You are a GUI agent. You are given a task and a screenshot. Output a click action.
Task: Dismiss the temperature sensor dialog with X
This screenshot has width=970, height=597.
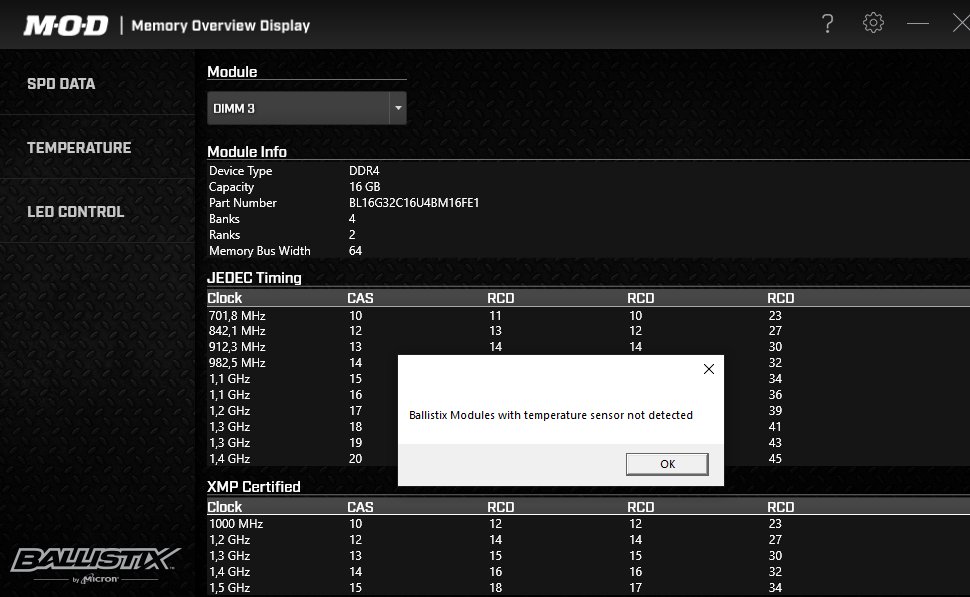(x=709, y=369)
